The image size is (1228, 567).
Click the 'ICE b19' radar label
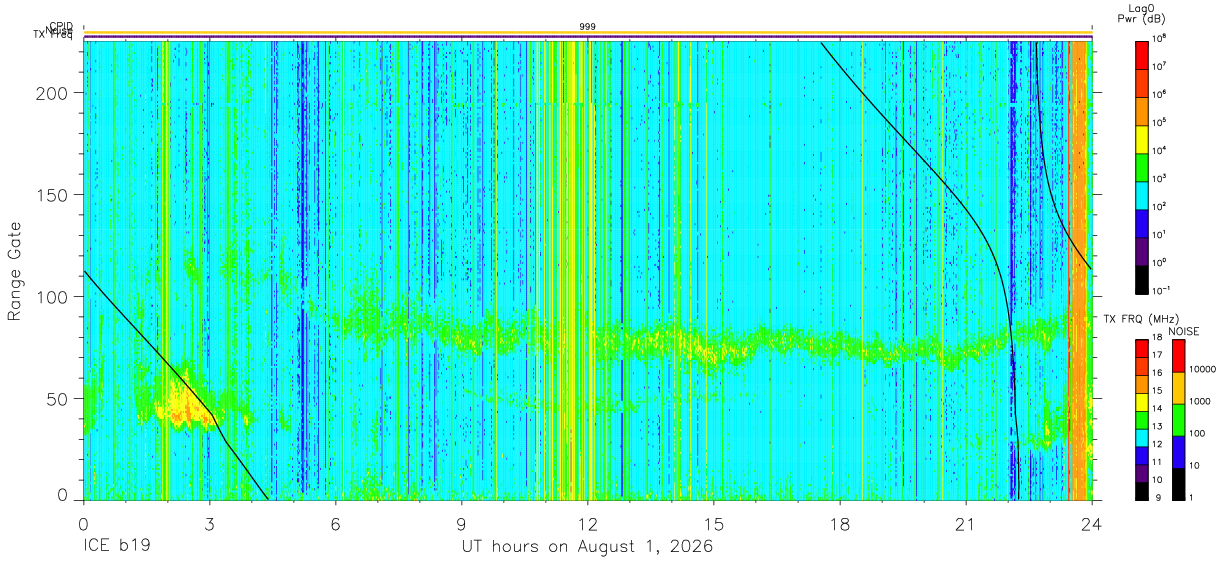116,546
